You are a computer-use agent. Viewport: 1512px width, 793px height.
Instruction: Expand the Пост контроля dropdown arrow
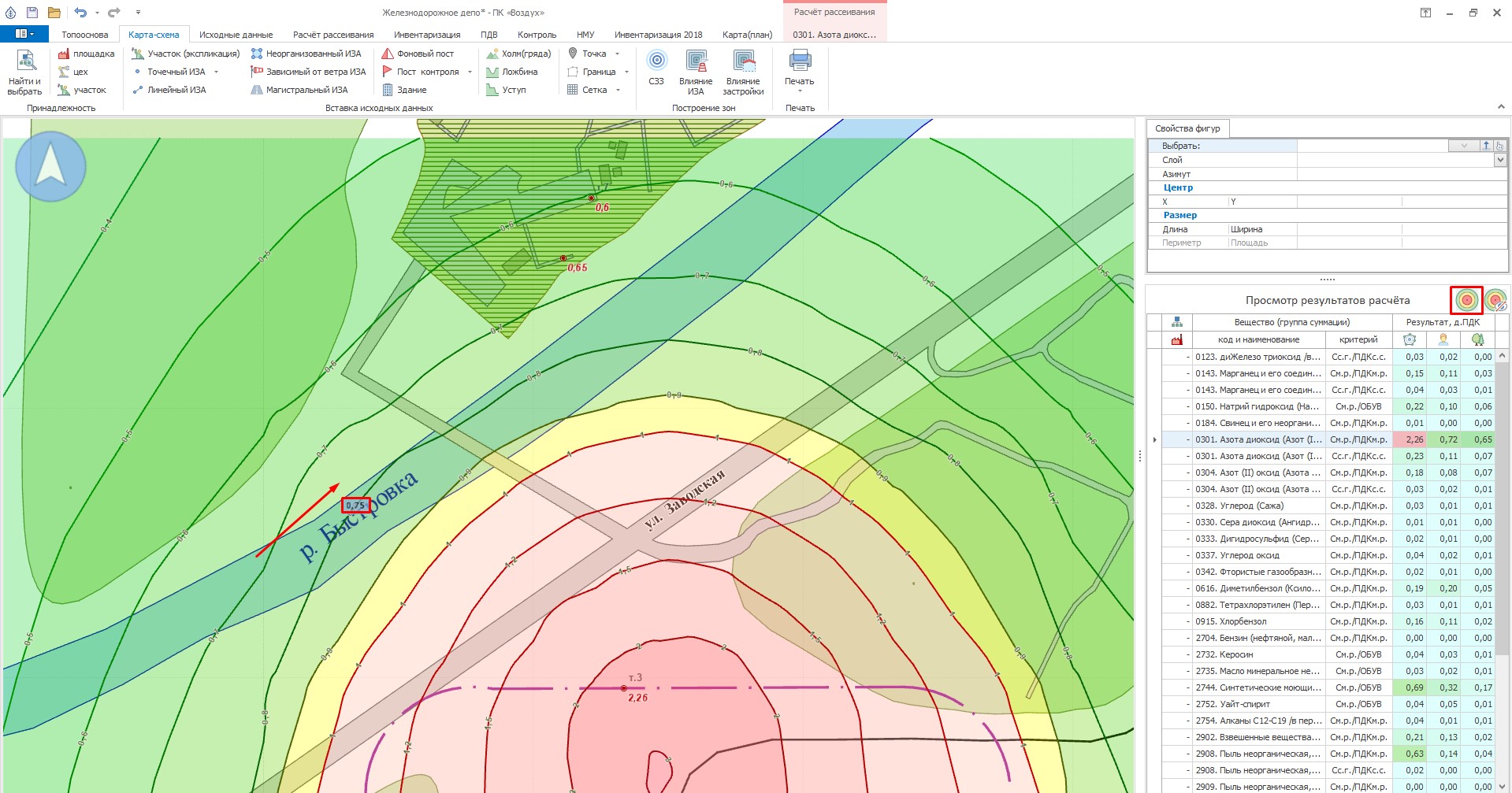tap(470, 72)
